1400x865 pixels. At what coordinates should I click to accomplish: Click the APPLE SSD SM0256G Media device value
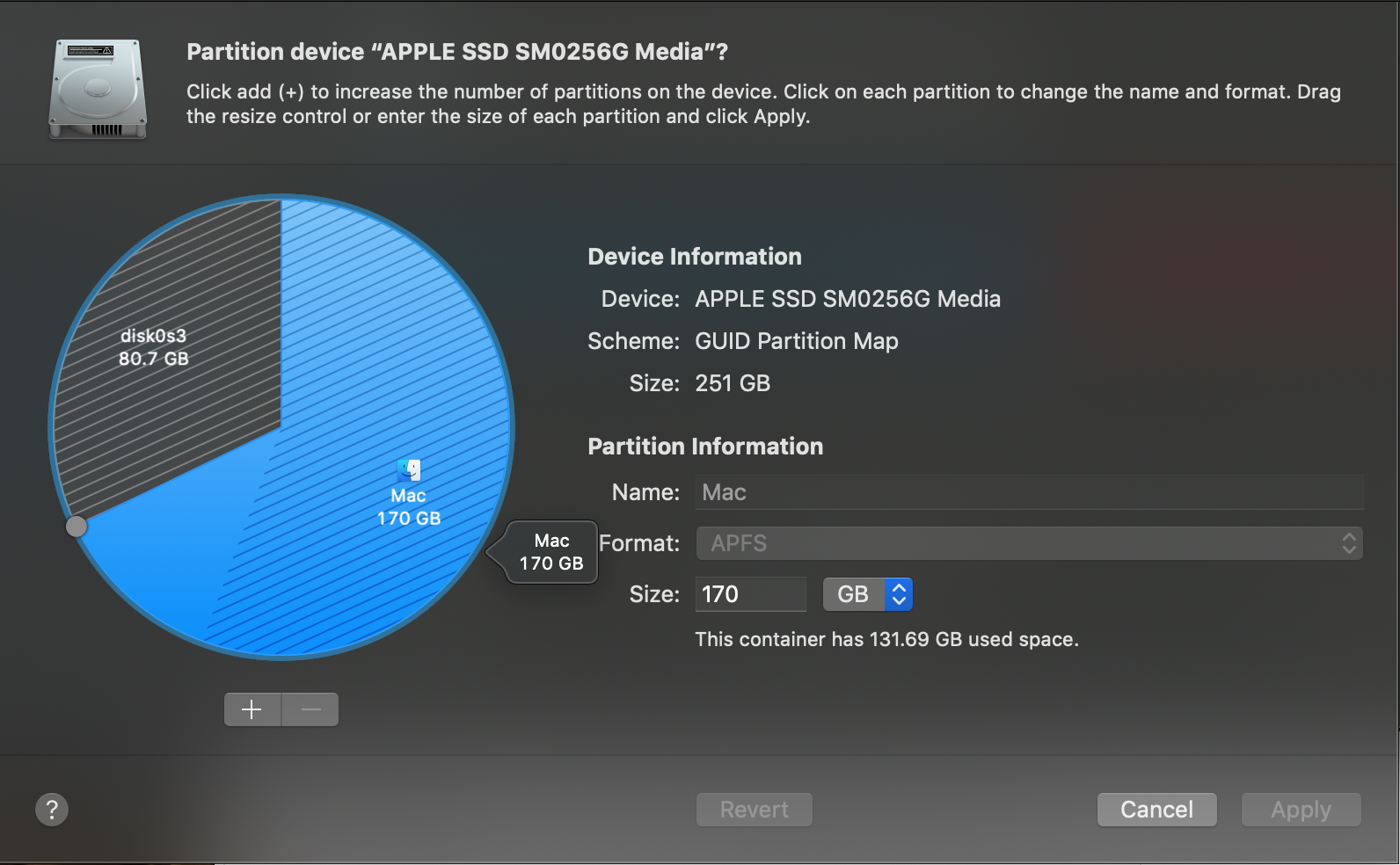pos(848,299)
